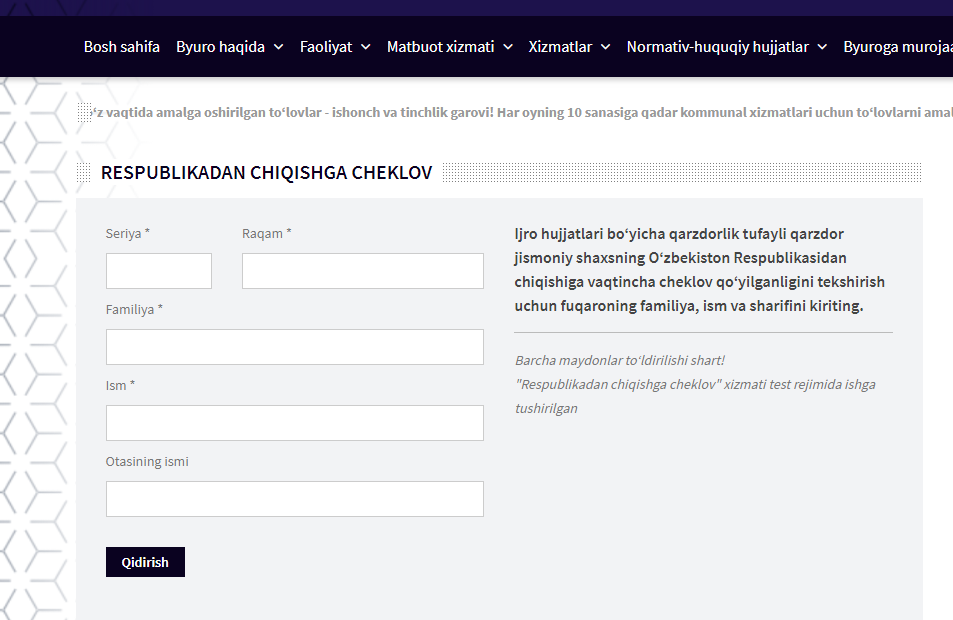The height and width of the screenshot is (620, 953).
Task: Click chevron beside Normativ-huquqiy hujjatlar
Action: (x=822, y=47)
